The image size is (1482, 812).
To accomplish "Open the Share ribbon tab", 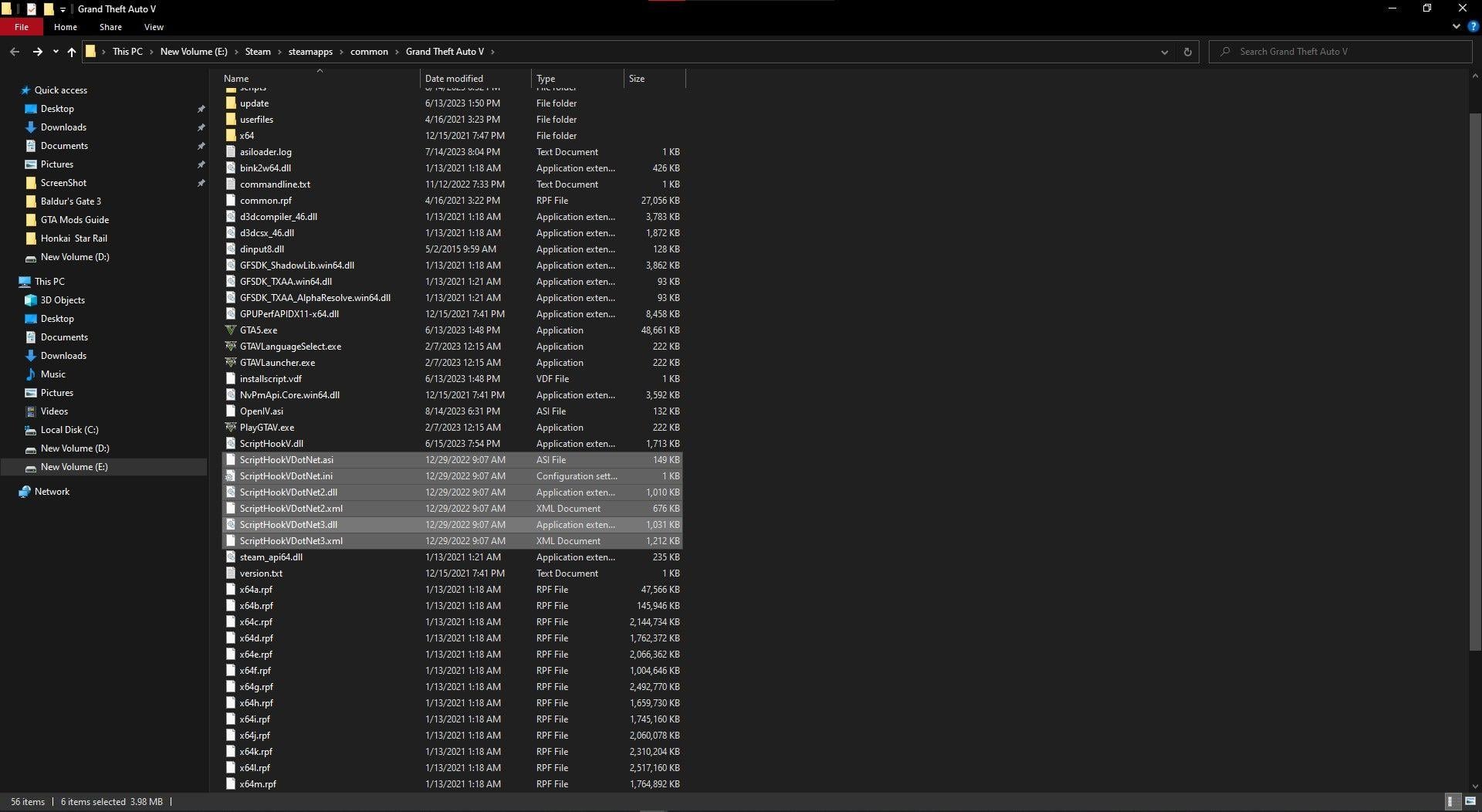I will 110,27.
